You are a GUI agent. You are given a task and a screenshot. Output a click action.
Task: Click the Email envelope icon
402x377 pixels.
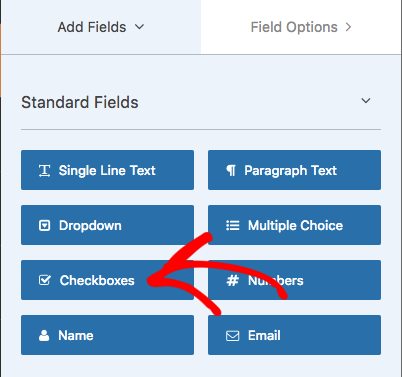click(x=232, y=336)
